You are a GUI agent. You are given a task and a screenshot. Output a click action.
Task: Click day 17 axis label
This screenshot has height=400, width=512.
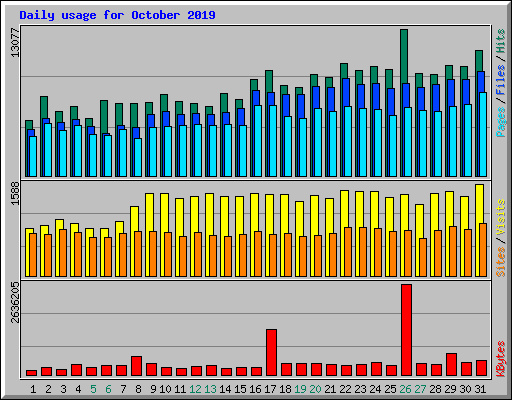270,389
